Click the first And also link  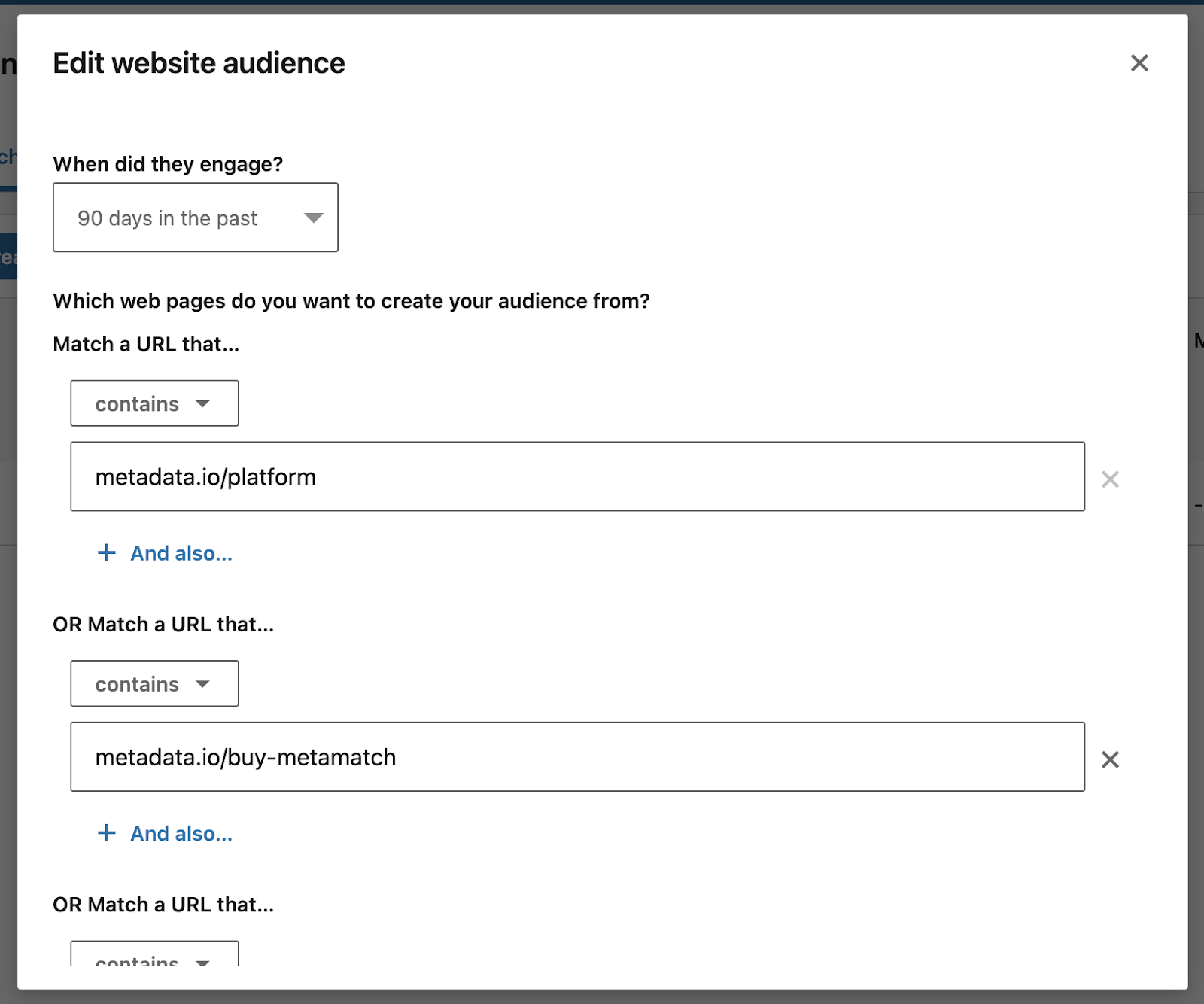point(180,553)
